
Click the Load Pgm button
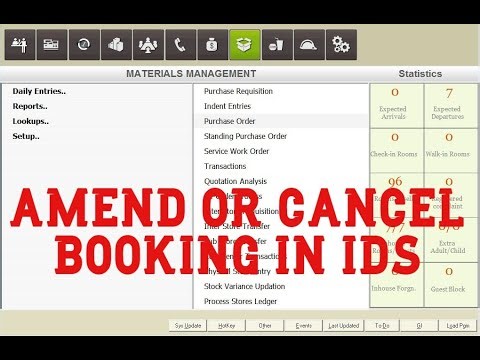point(458,326)
